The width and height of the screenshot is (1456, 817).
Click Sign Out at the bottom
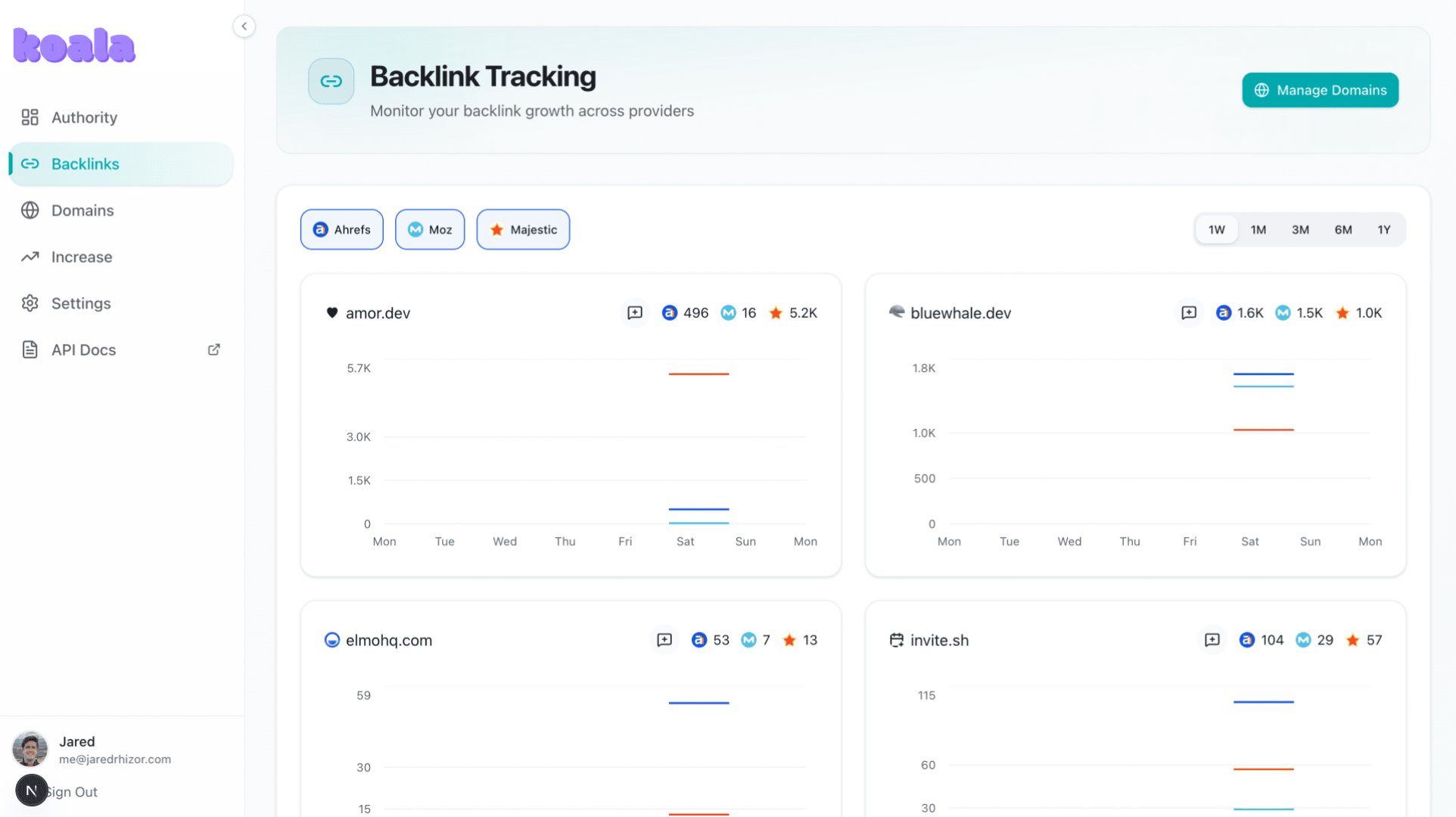(70, 791)
